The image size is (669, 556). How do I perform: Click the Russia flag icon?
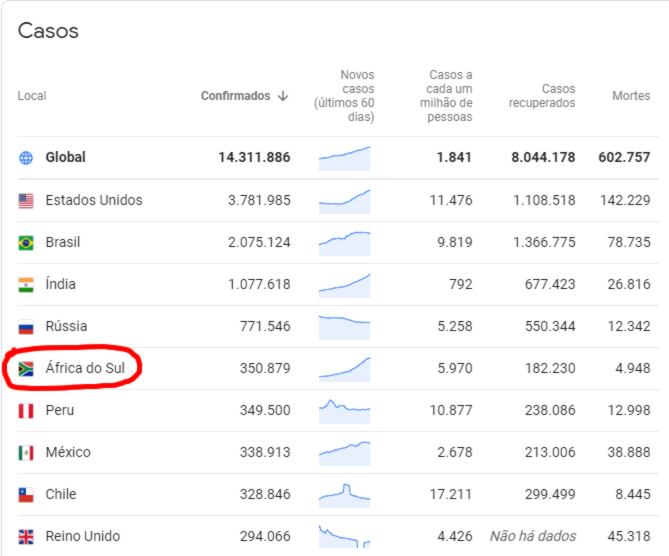(x=26, y=326)
